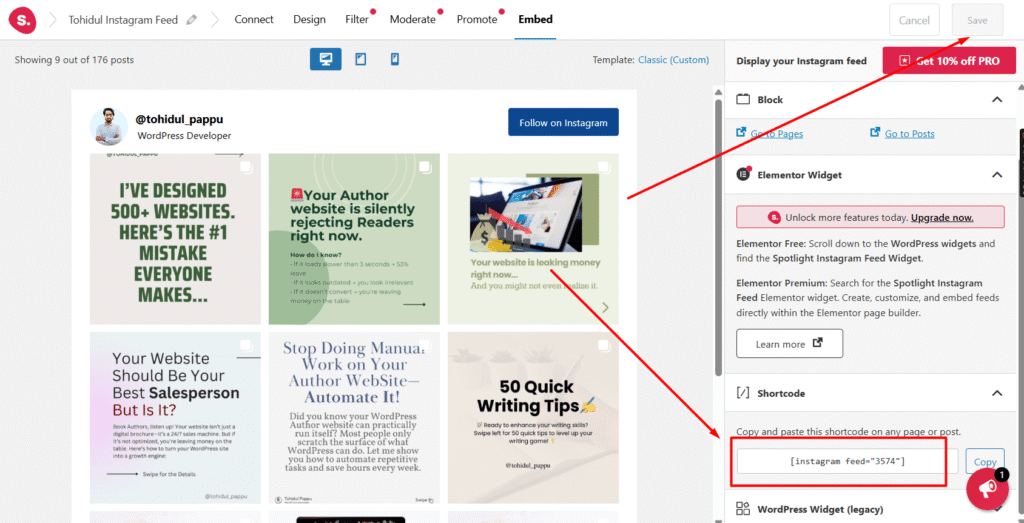Click the Cancel button
Viewport: 1024px width, 523px height.
click(914, 20)
